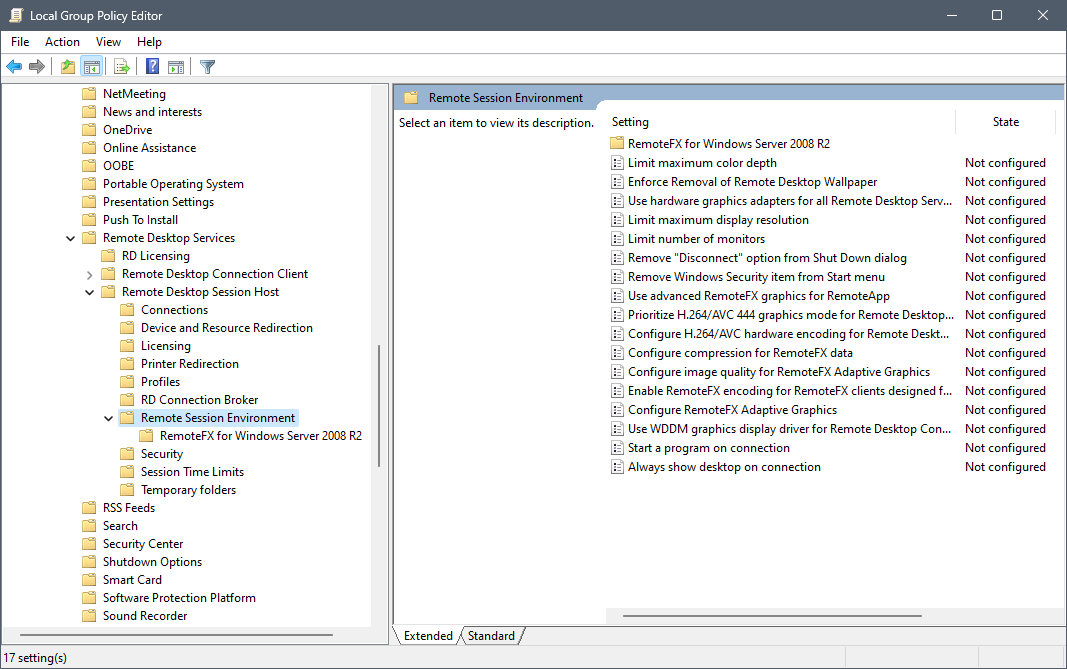Select "Remove Windows Security item from Start menu"

coord(756,277)
